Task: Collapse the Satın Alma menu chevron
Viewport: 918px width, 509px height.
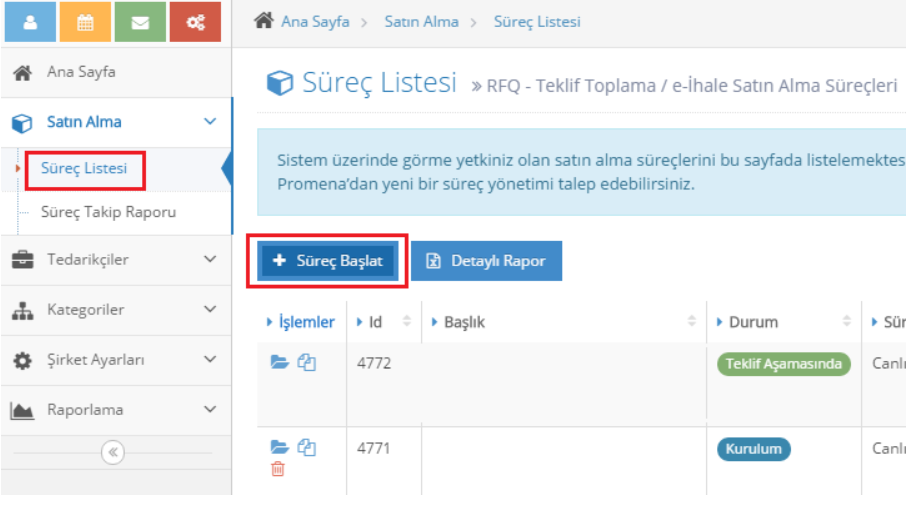Action: [210, 121]
